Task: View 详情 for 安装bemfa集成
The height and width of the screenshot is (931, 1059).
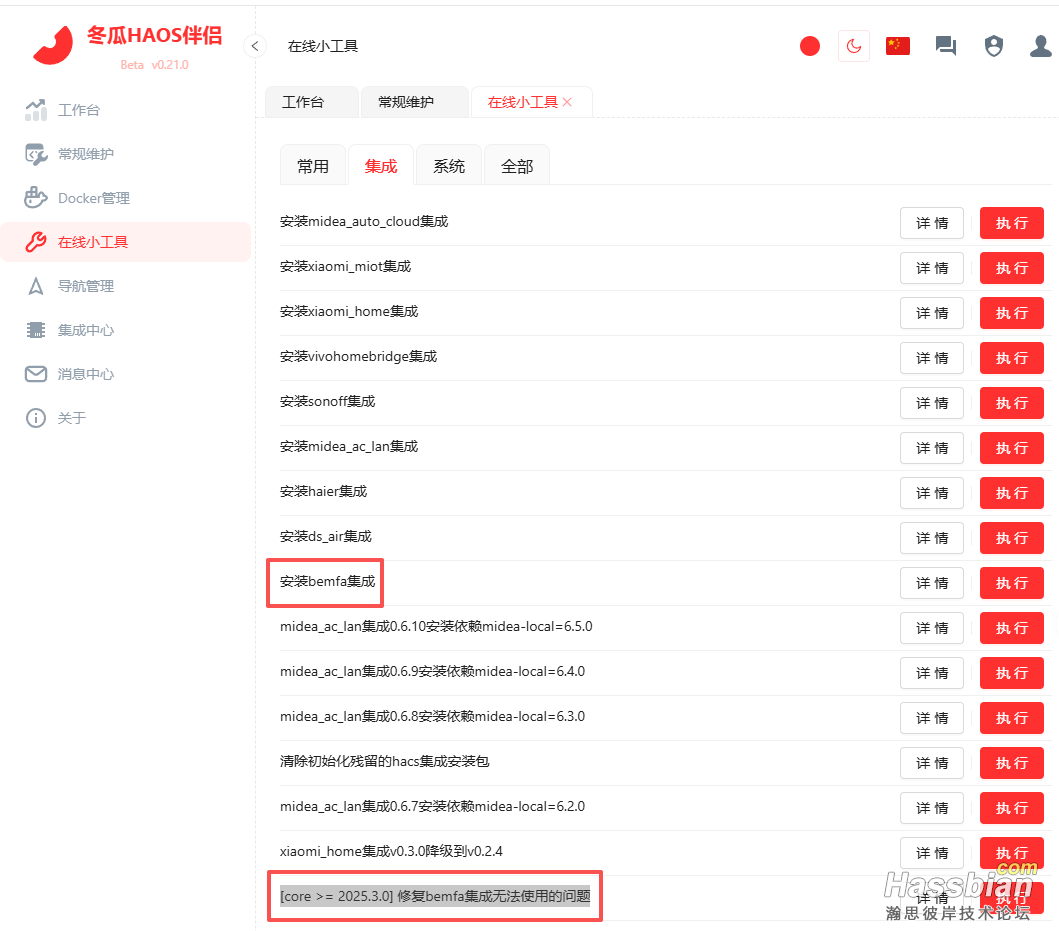Action: click(x=932, y=583)
